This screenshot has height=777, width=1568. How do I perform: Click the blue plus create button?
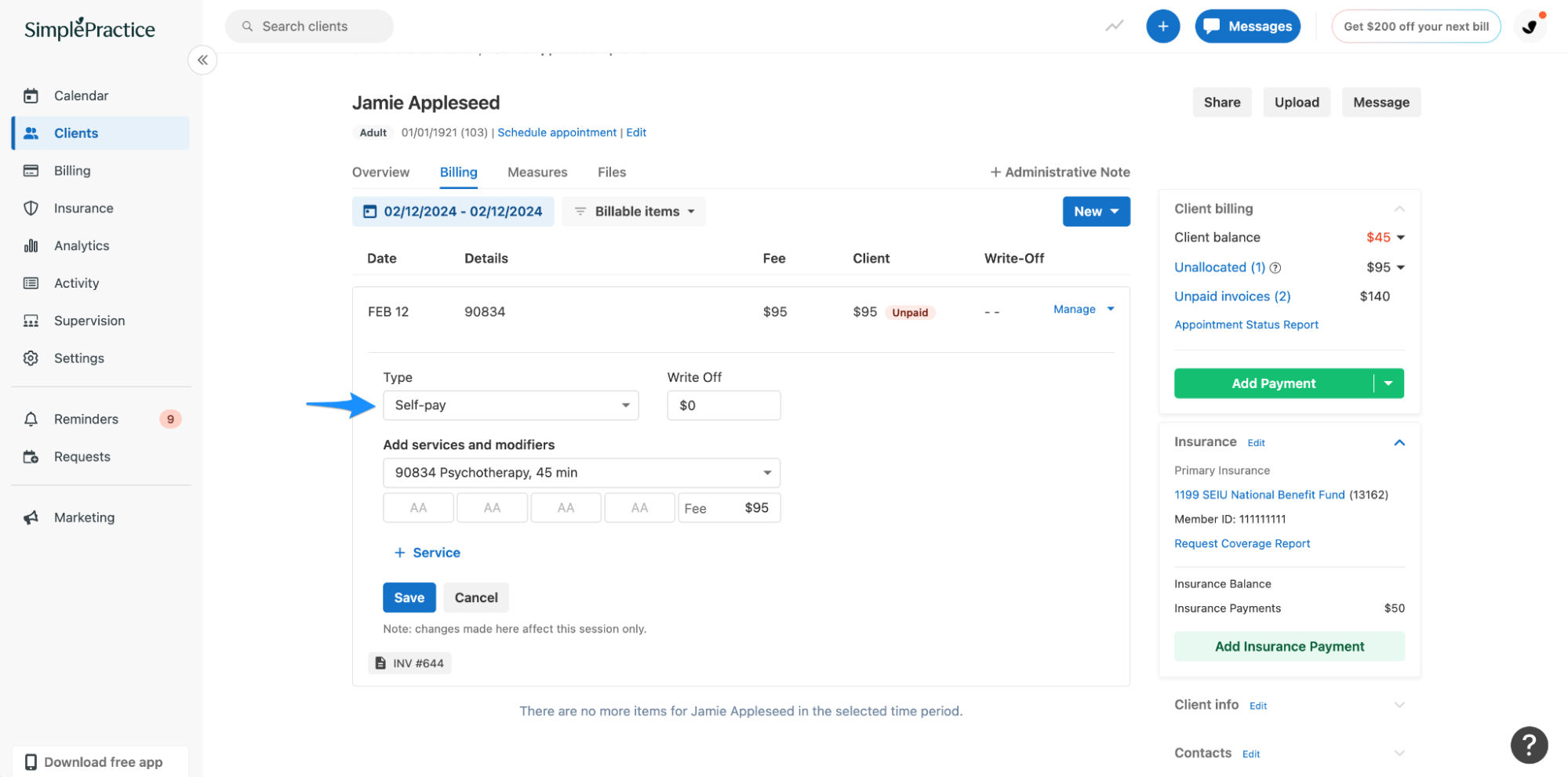tap(1162, 26)
